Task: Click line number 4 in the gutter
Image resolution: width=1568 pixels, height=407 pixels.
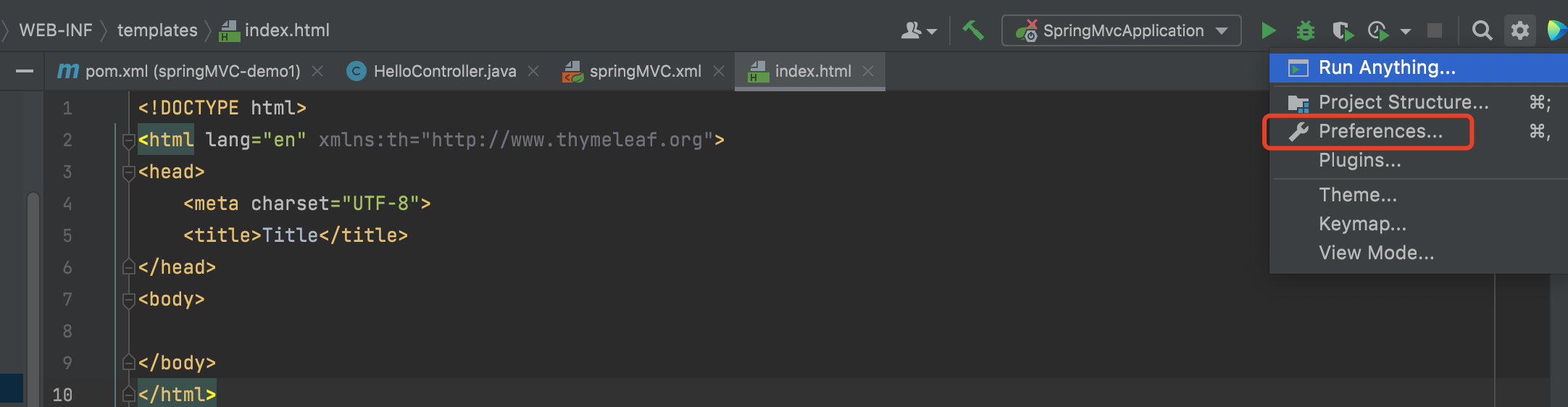Action: coord(67,204)
